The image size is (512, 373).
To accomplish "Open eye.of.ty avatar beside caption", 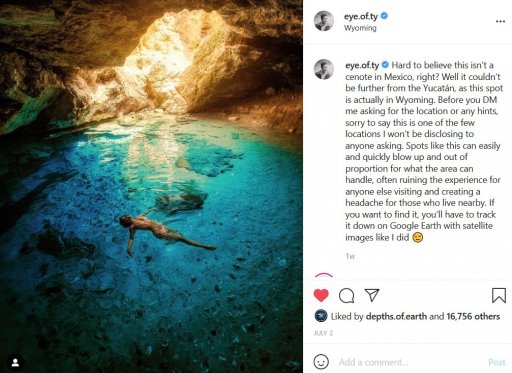I will coord(324,69).
